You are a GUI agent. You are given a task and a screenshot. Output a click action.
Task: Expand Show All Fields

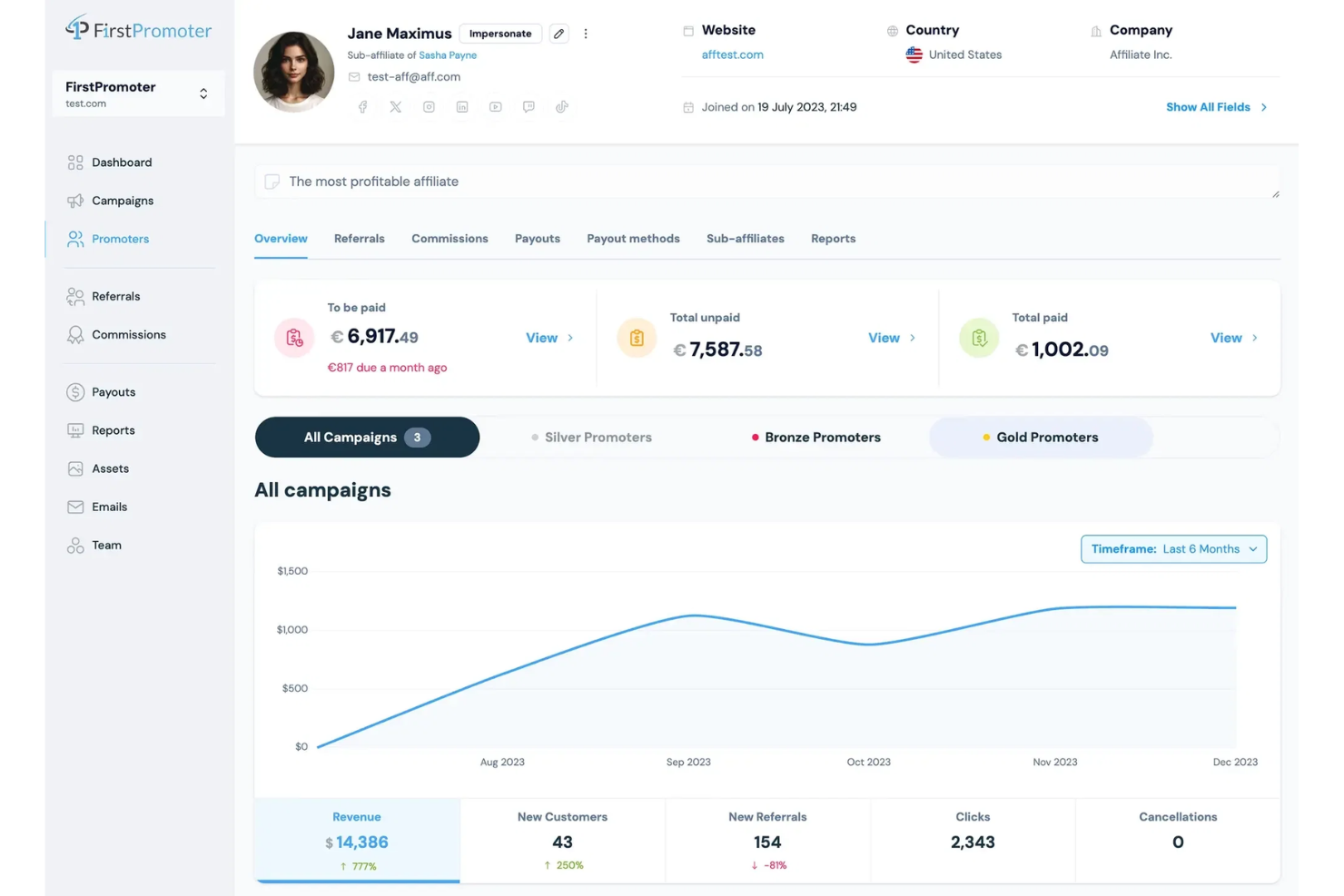coord(1208,106)
